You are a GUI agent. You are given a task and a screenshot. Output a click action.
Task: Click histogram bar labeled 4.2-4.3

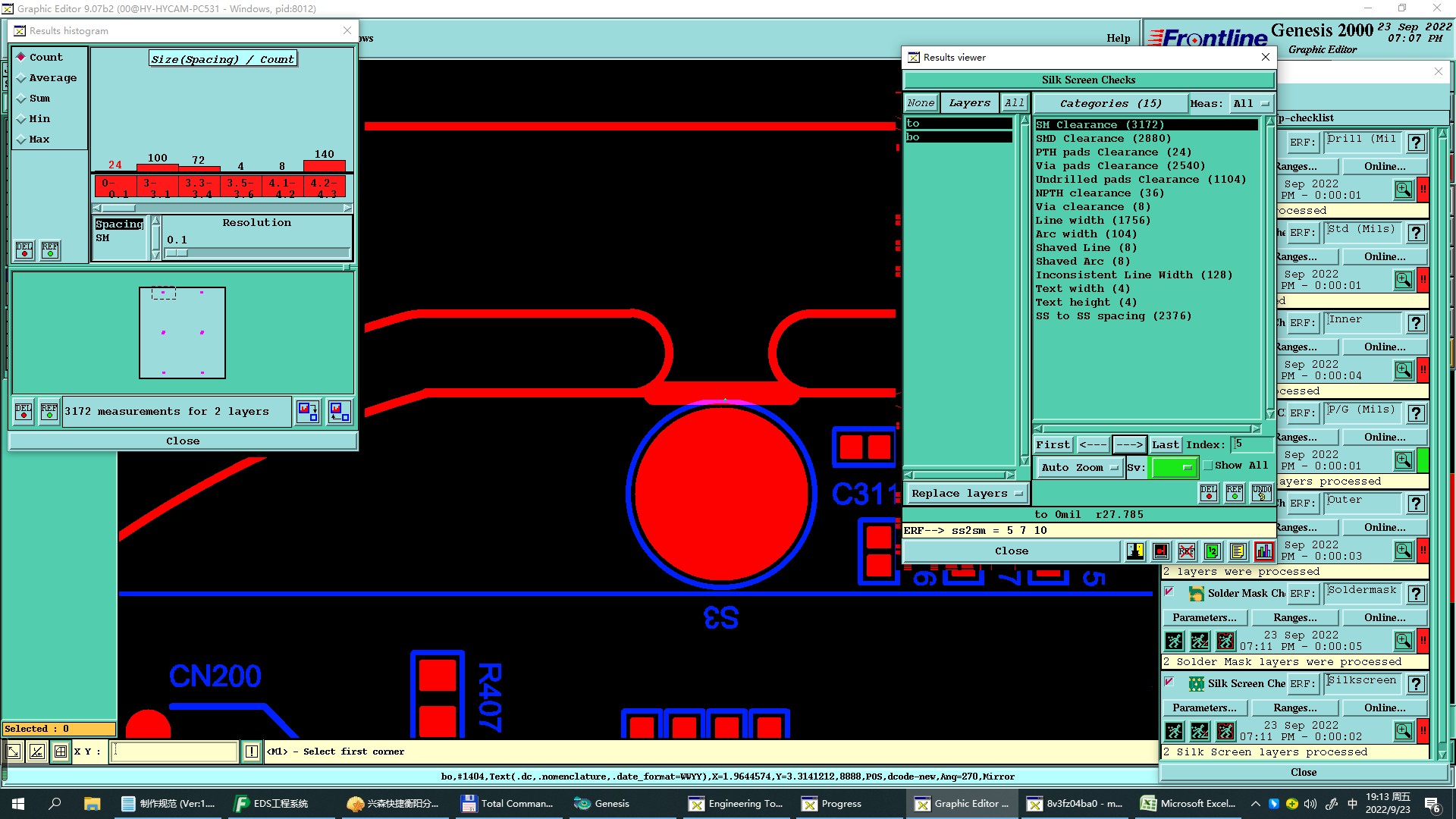325,165
